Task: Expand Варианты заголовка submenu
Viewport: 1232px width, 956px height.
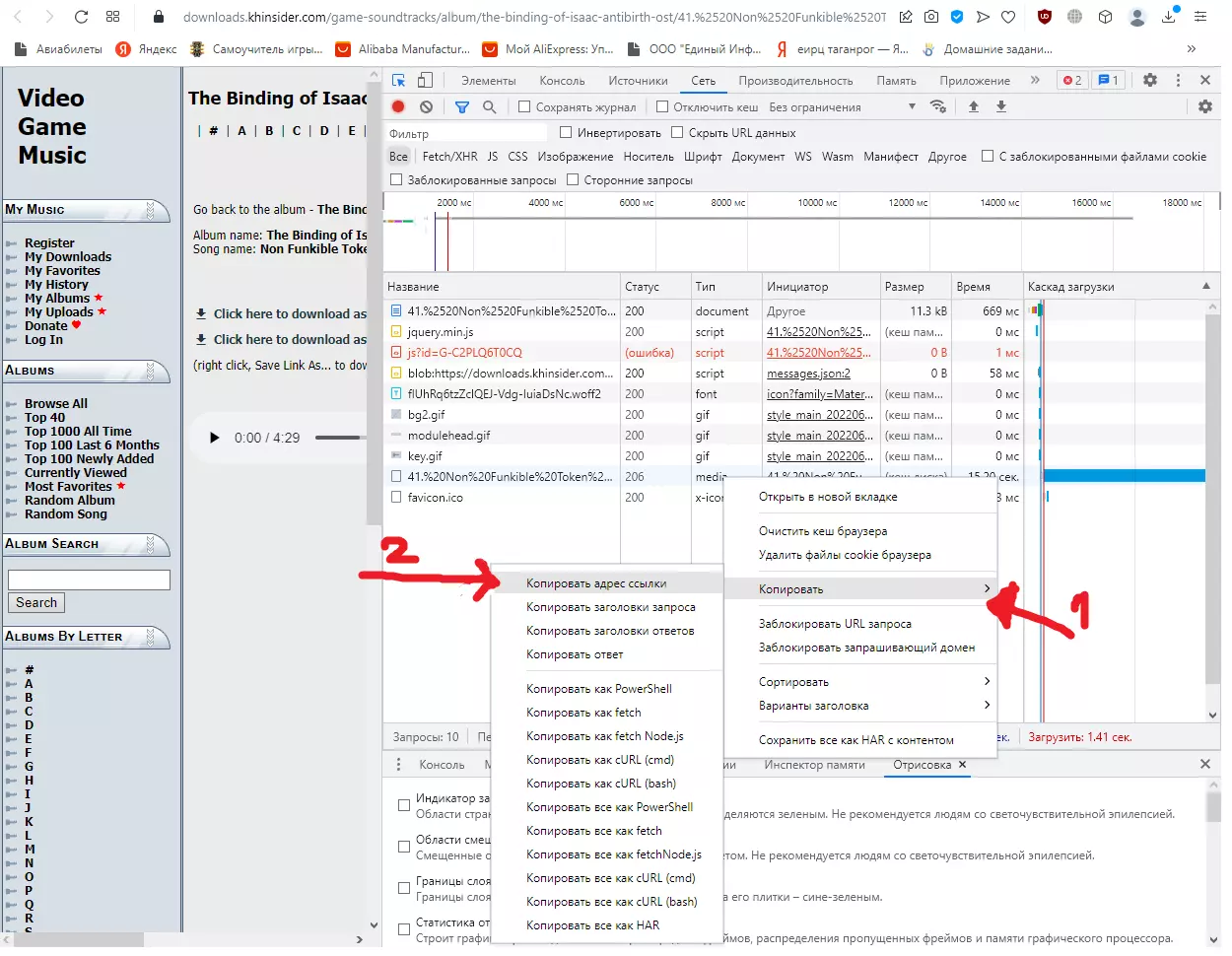Action: click(x=860, y=705)
